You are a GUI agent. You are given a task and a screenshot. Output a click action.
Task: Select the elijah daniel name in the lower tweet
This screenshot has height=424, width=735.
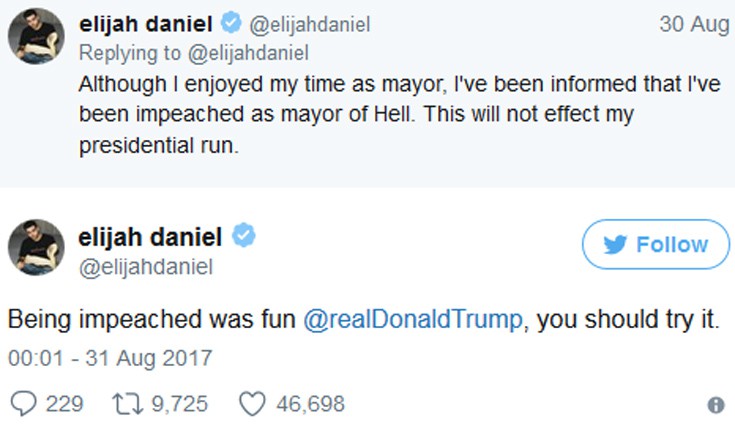point(150,237)
